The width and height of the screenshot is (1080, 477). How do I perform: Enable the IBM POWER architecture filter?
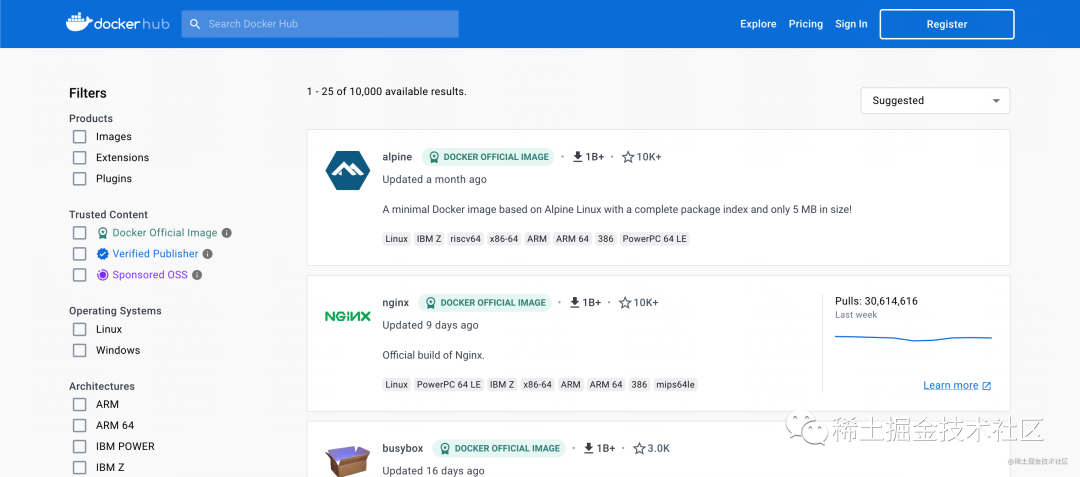80,447
